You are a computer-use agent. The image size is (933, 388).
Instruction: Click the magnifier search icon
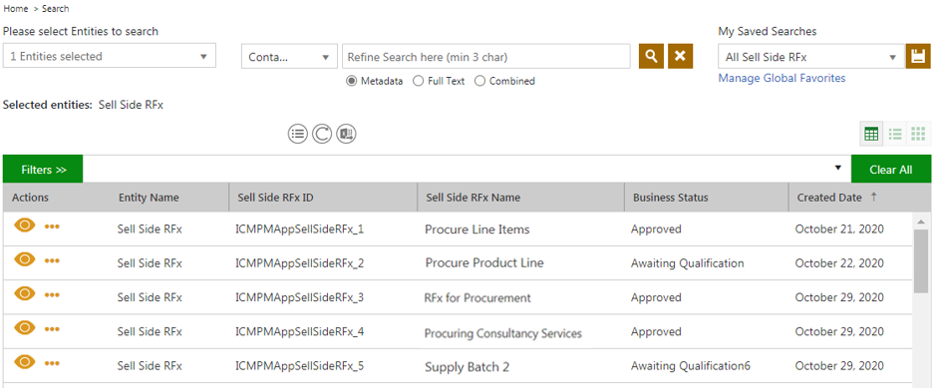coord(651,57)
